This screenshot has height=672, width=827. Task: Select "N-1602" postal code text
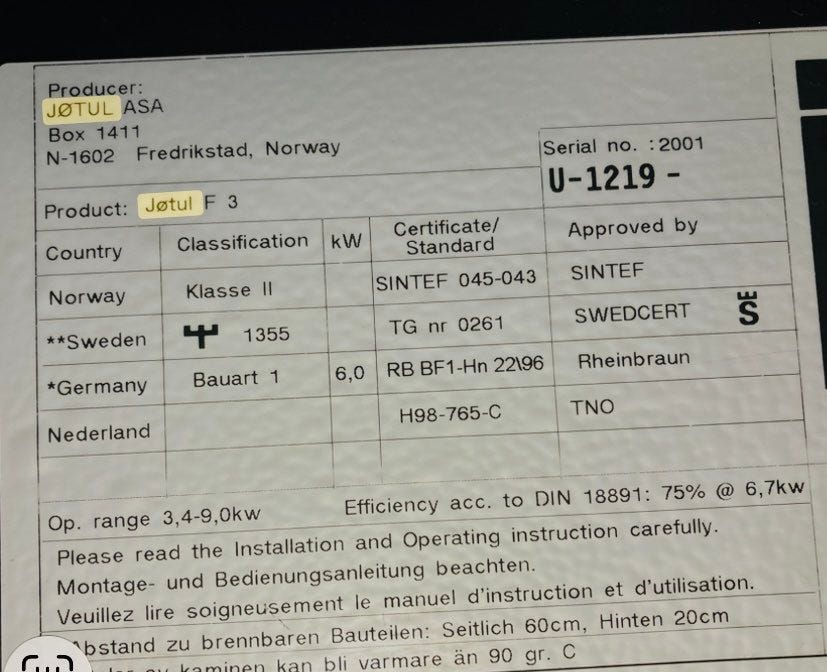click(80, 157)
